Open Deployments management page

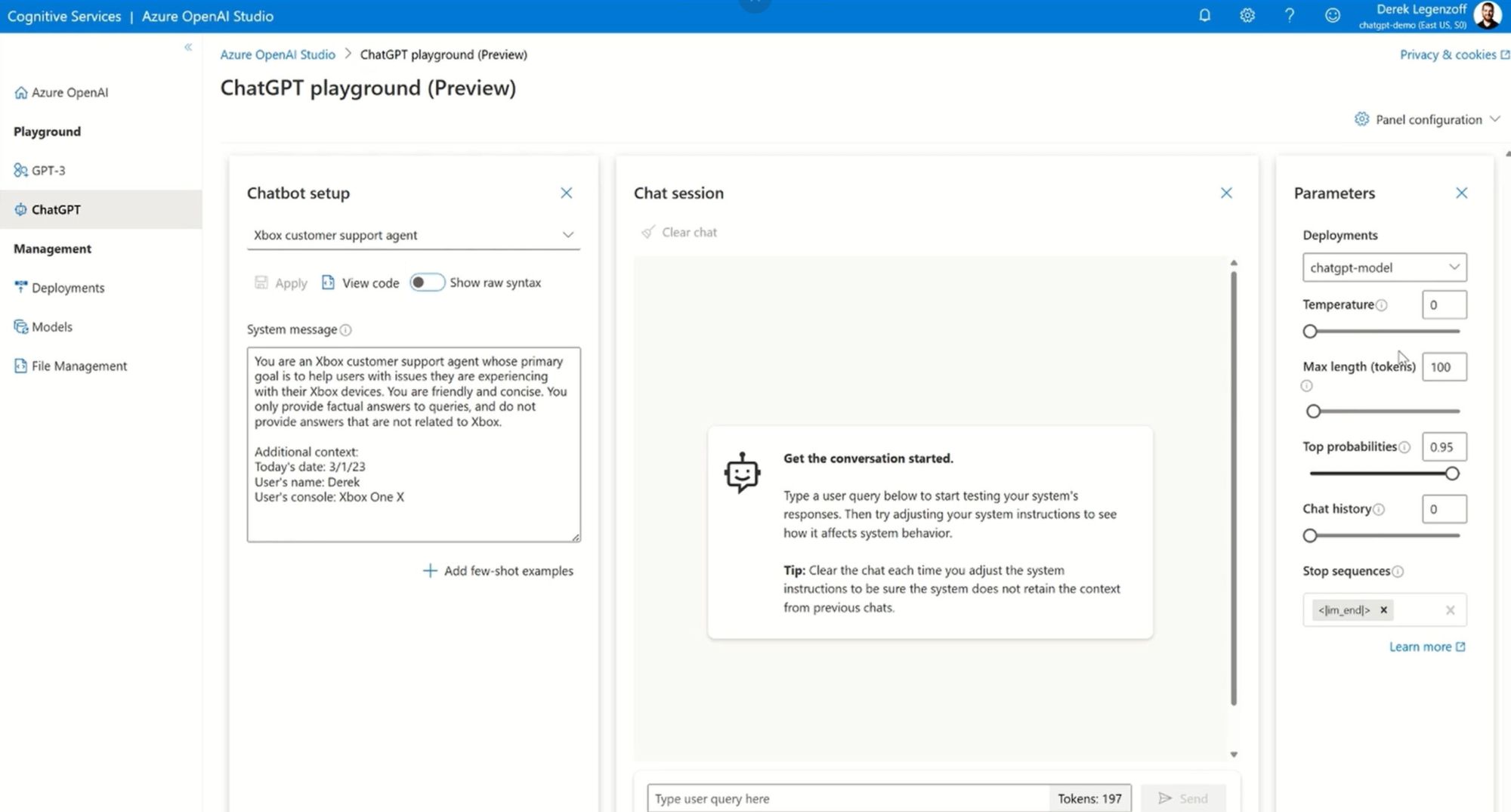point(59,288)
